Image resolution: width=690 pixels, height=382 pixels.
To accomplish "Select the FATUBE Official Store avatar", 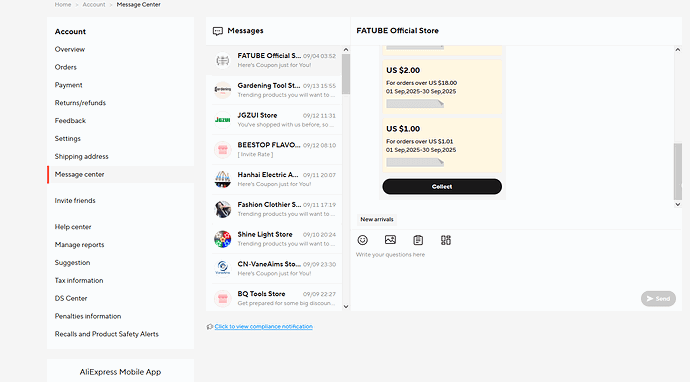I will 223,60.
